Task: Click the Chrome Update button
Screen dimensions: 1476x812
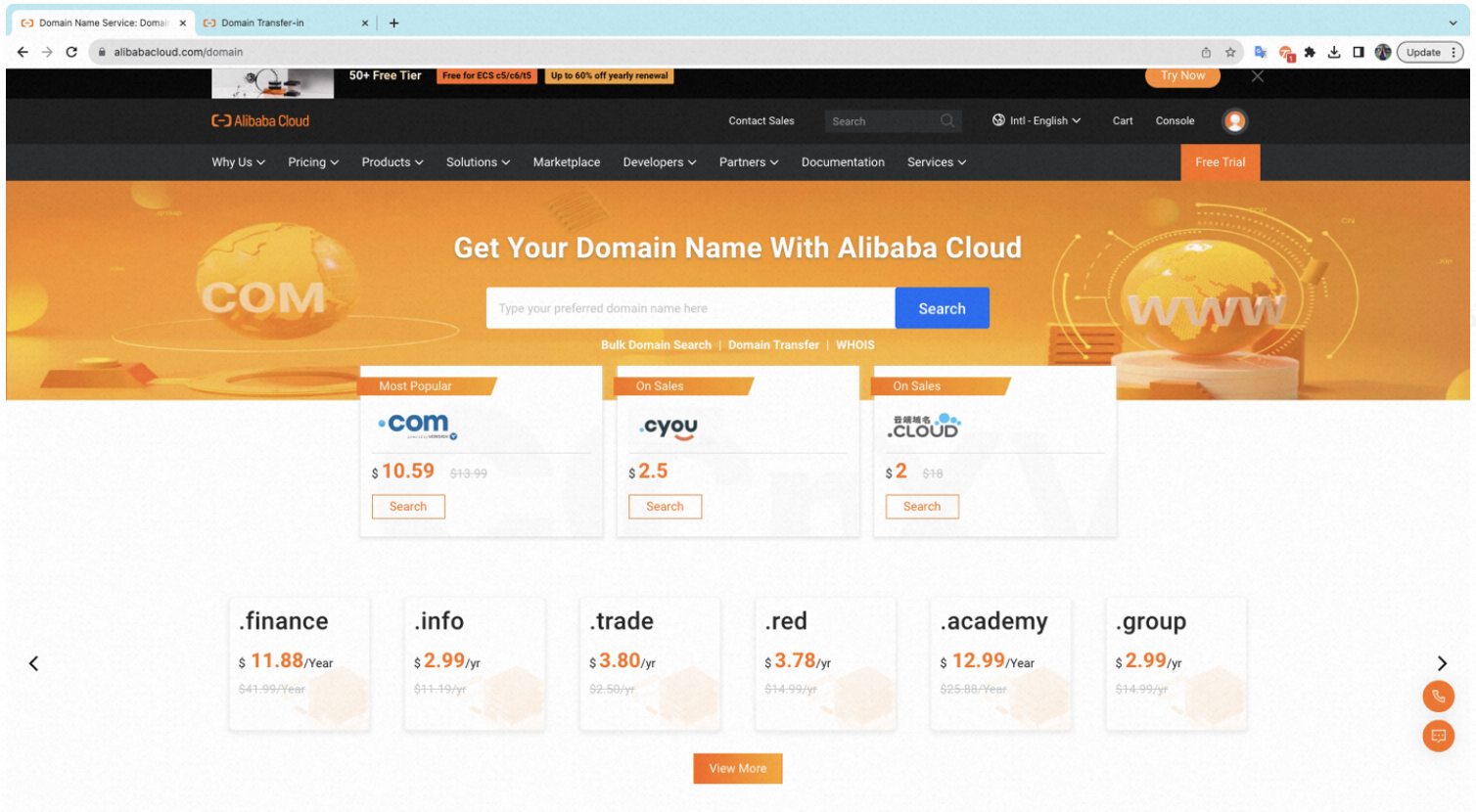Action: pos(1430,52)
